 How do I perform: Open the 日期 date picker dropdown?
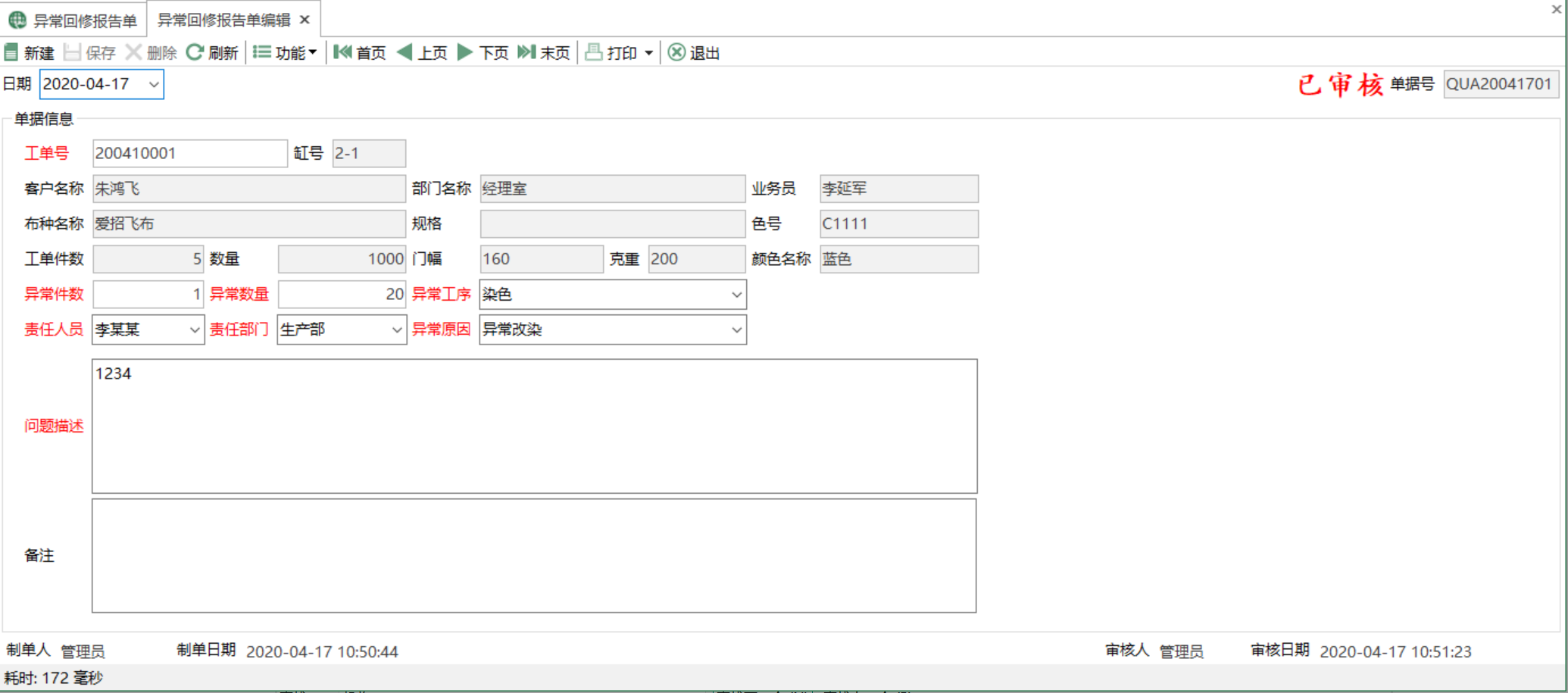[x=154, y=84]
